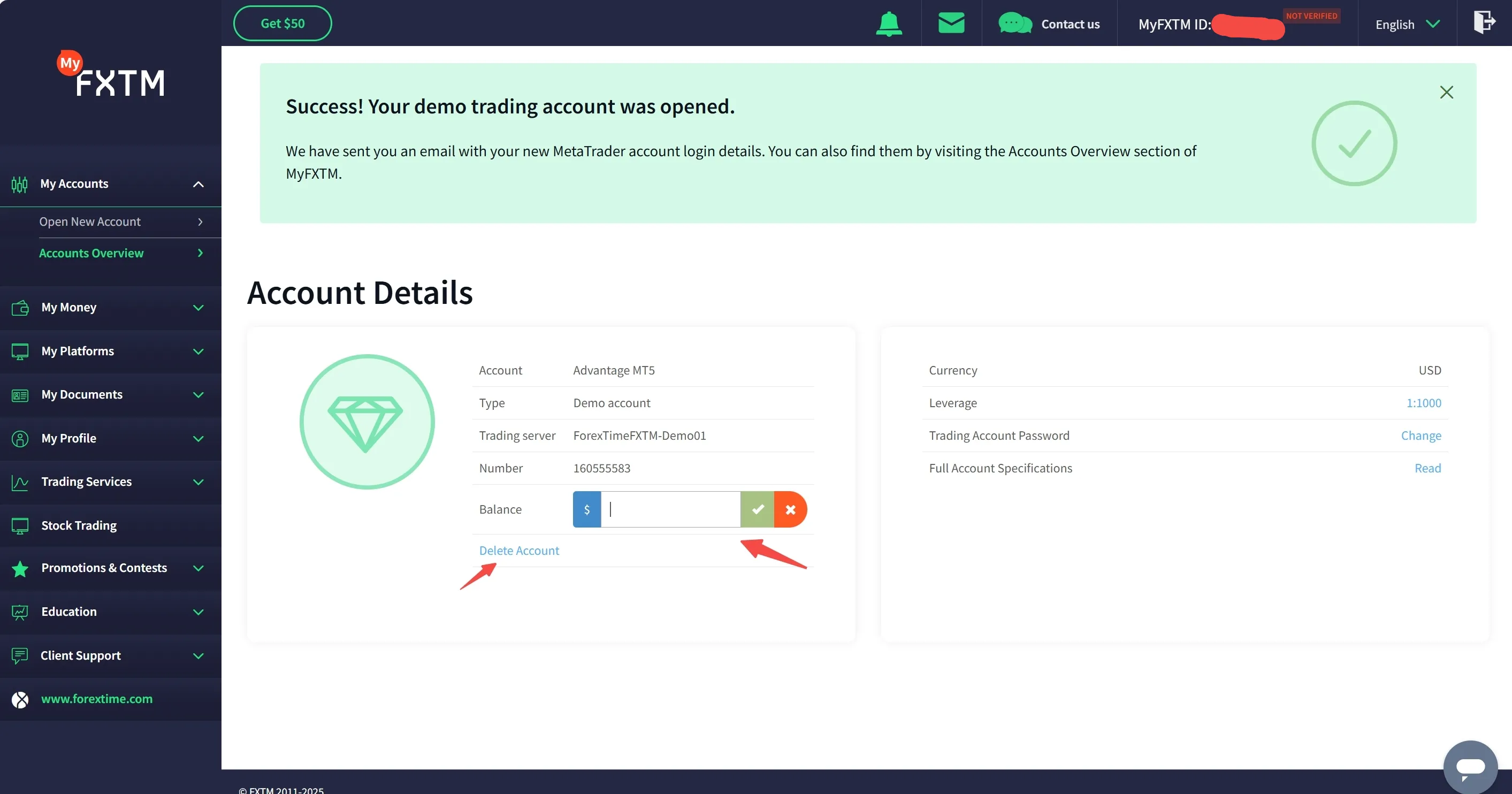Open My Money menu label
The height and width of the screenshot is (794, 1512).
coord(68,308)
